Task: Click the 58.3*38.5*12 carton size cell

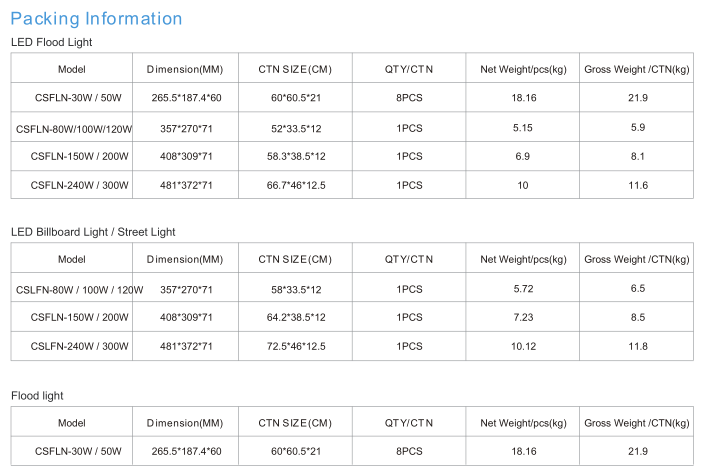Action: (296, 156)
